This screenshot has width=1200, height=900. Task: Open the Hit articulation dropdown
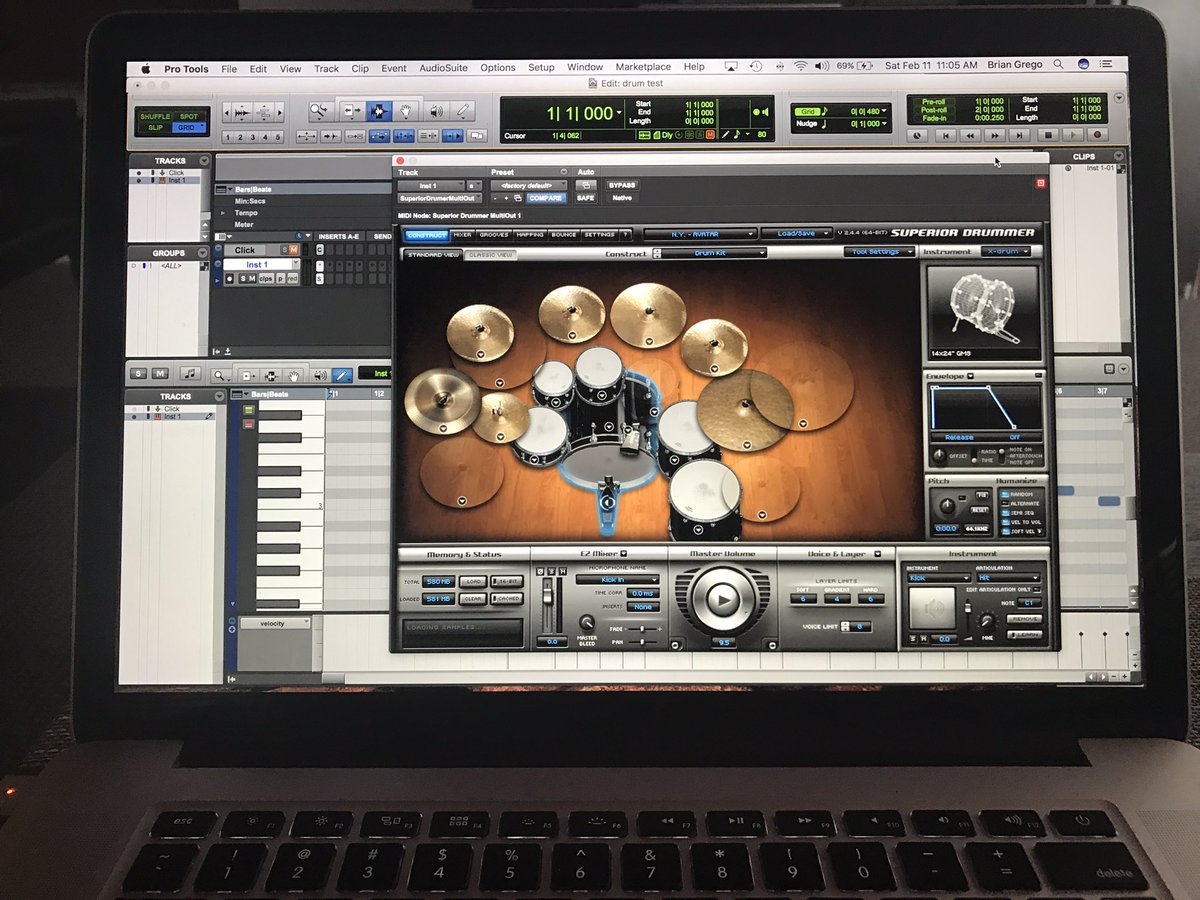pyautogui.click(x=1008, y=578)
